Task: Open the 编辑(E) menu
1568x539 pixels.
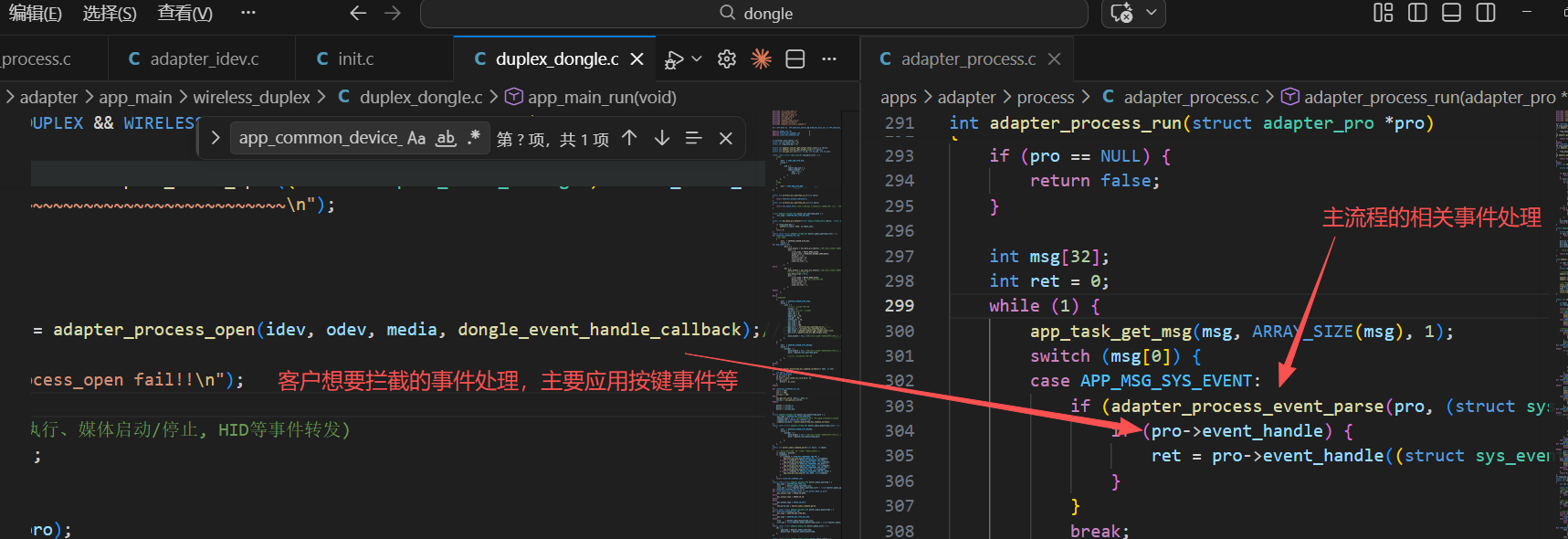Action: click(x=36, y=13)
